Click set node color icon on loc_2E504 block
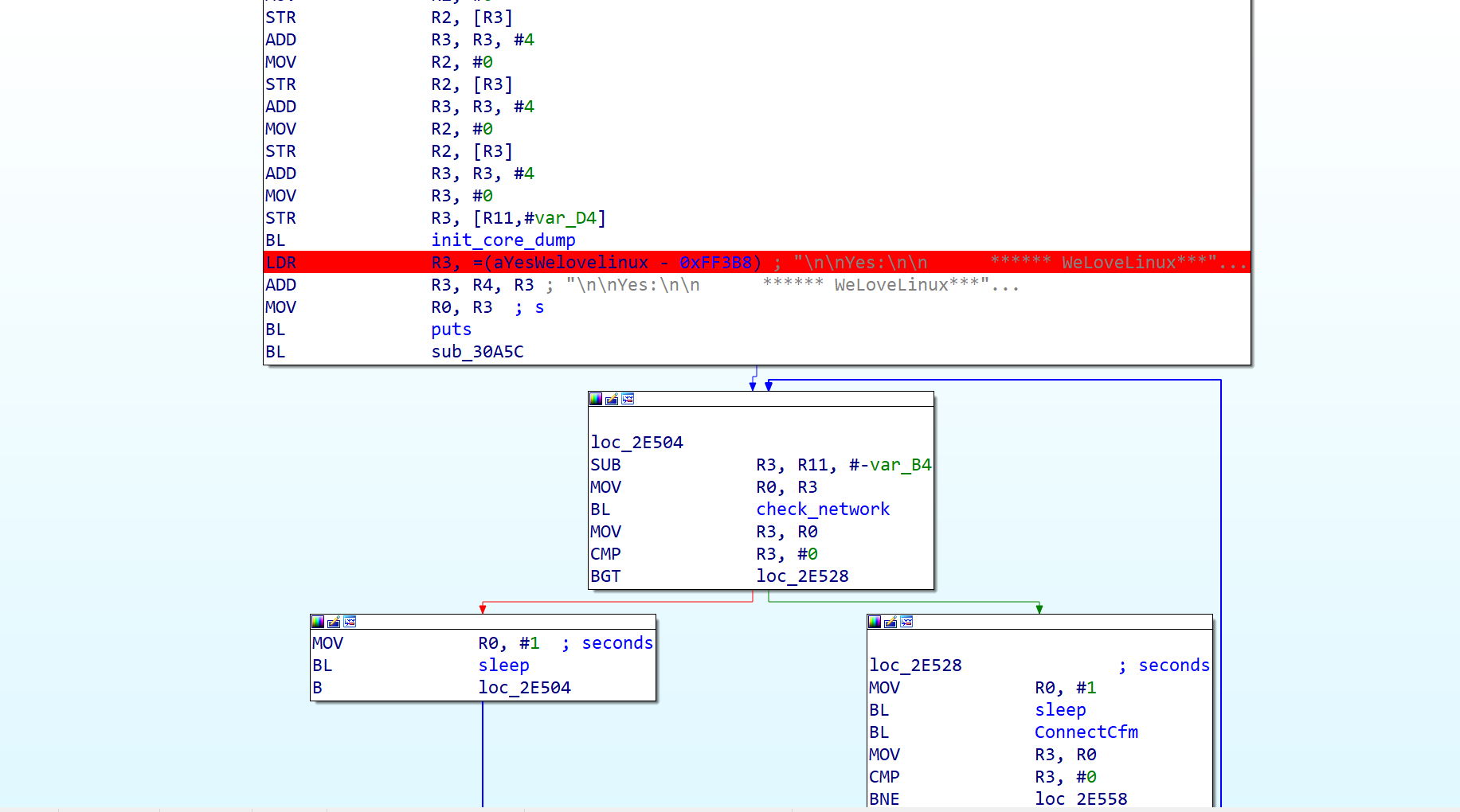 click(596, 399)
